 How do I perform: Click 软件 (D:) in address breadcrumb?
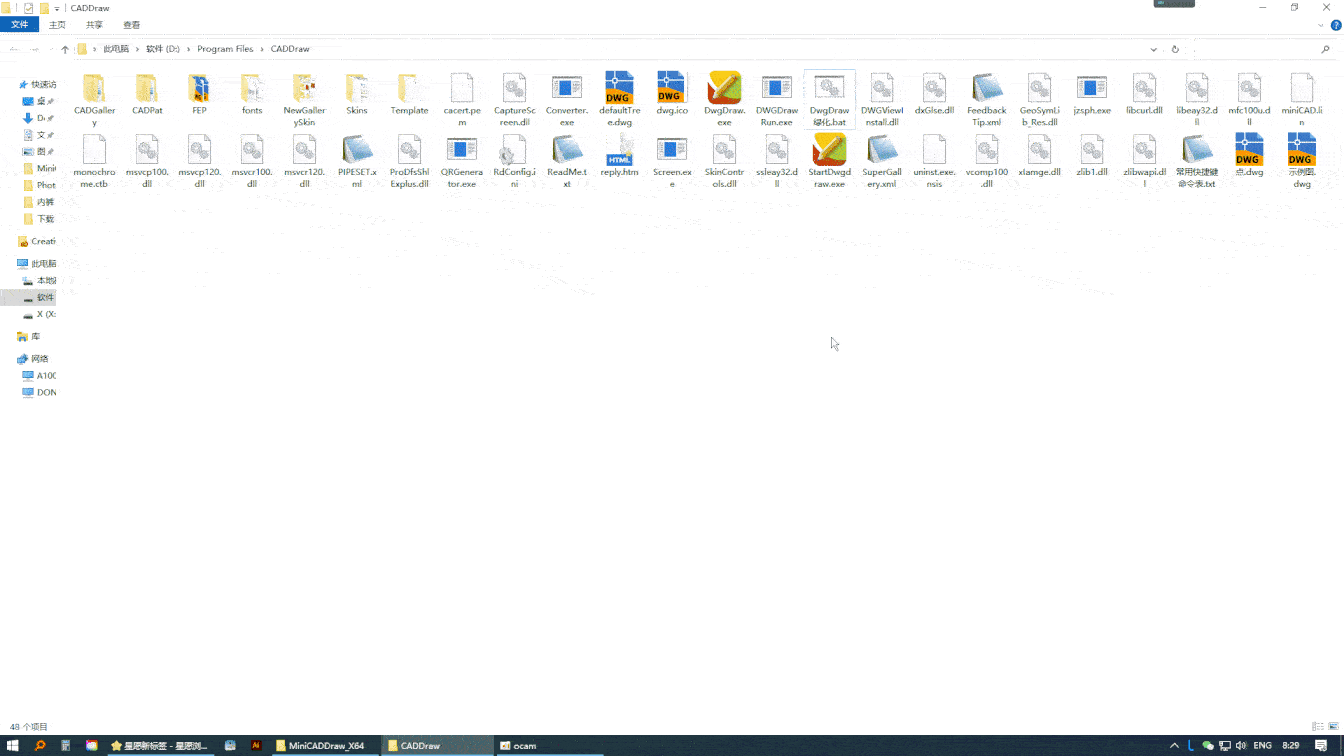tap(163, 49)
